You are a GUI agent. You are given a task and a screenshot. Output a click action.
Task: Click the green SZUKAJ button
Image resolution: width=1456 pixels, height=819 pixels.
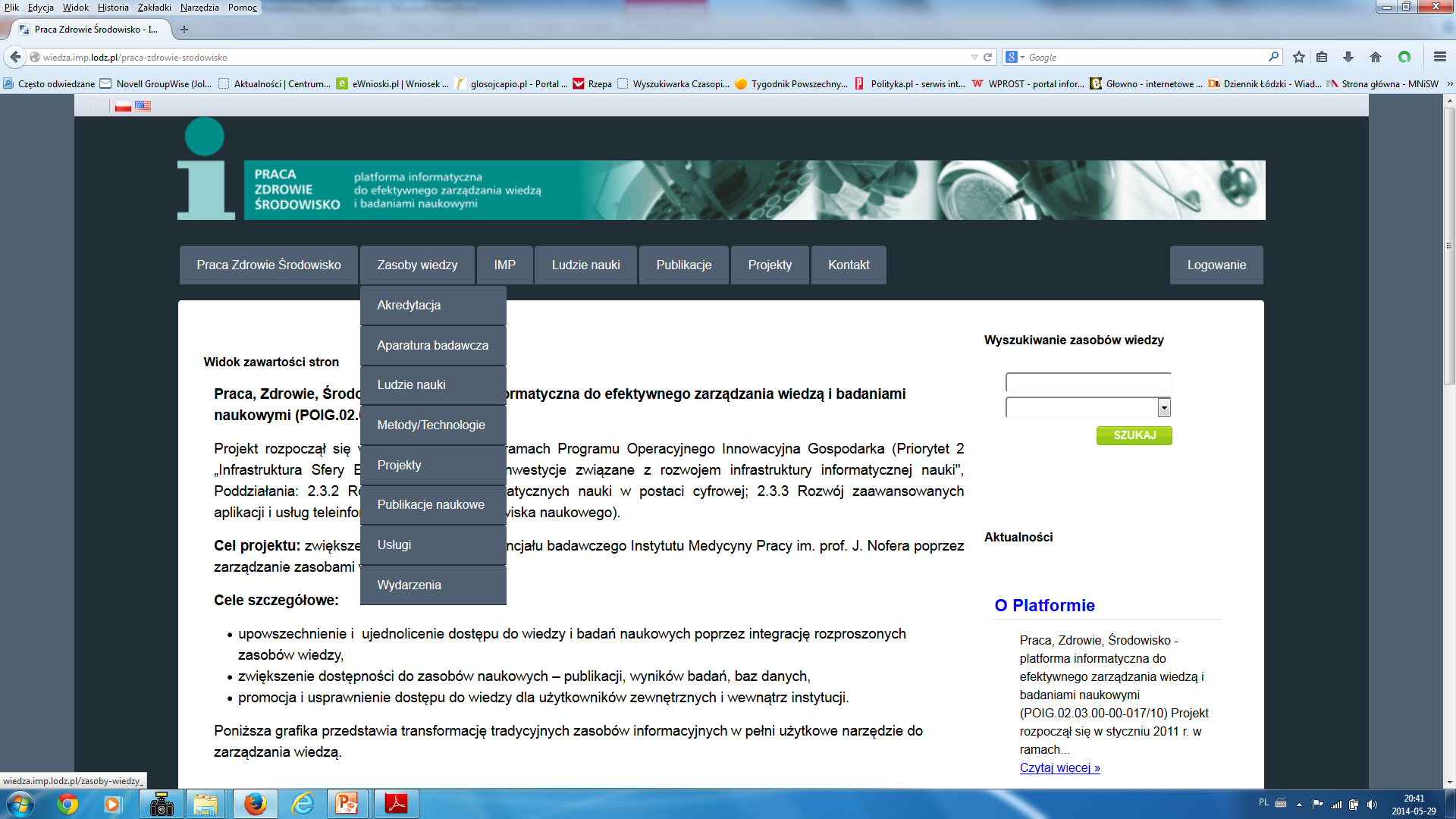(x=1134, y=435)
